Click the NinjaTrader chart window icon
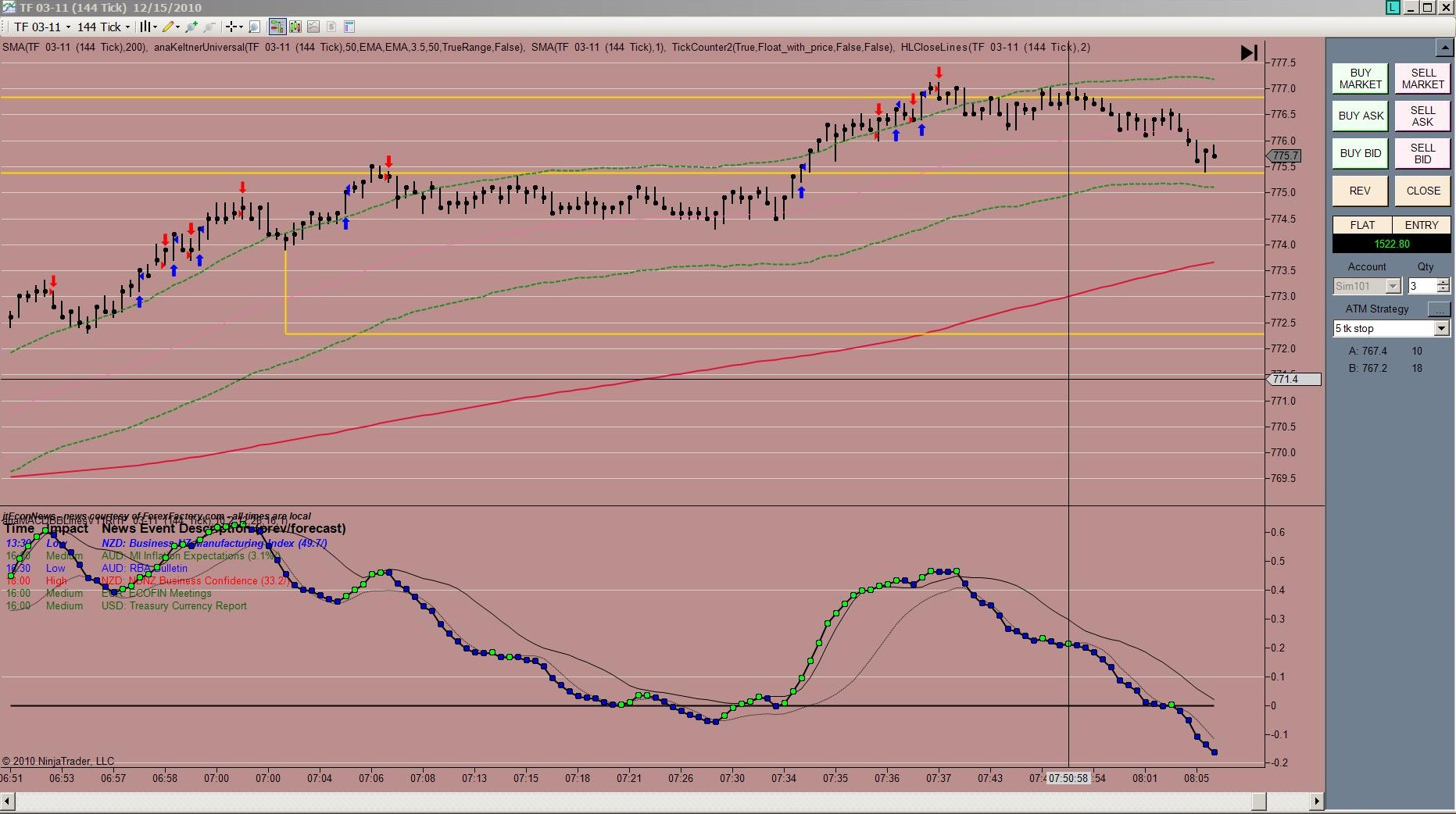 pyautogui.click(x=8, y=7)
